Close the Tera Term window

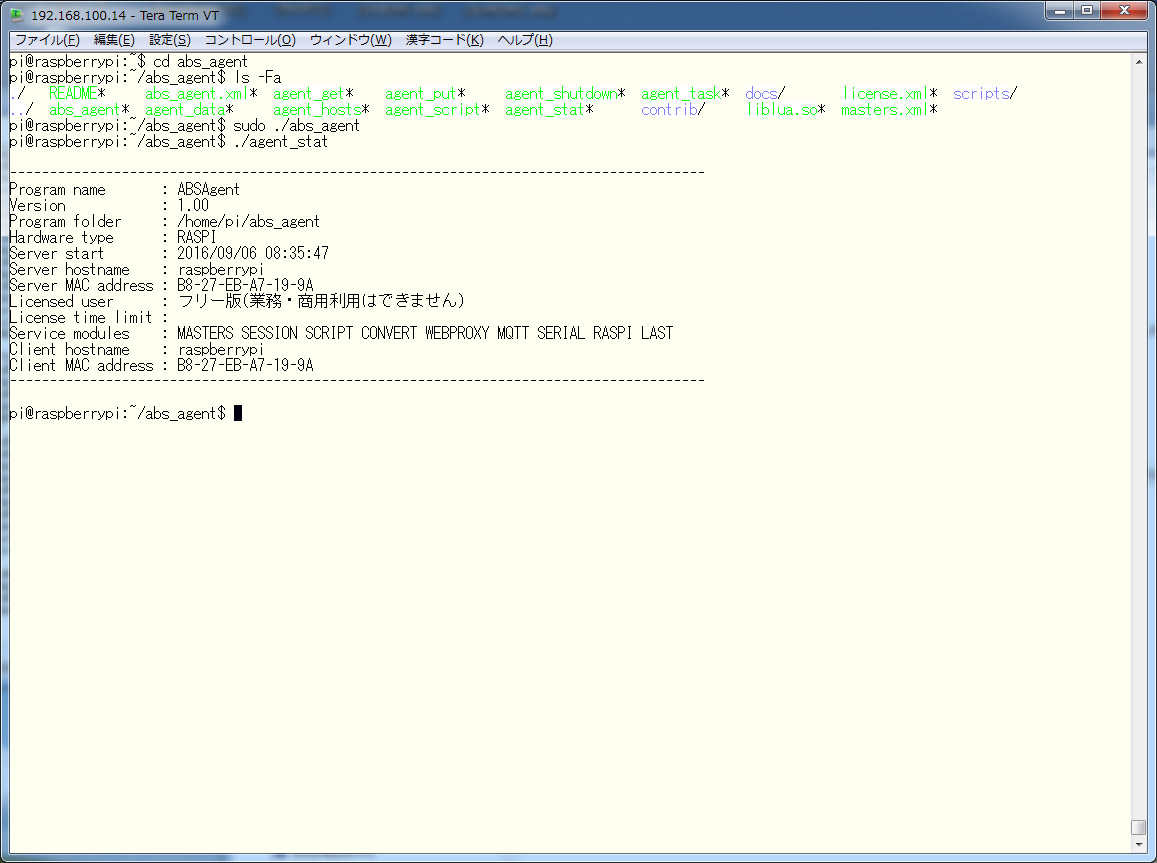(x=1124, y=12)
